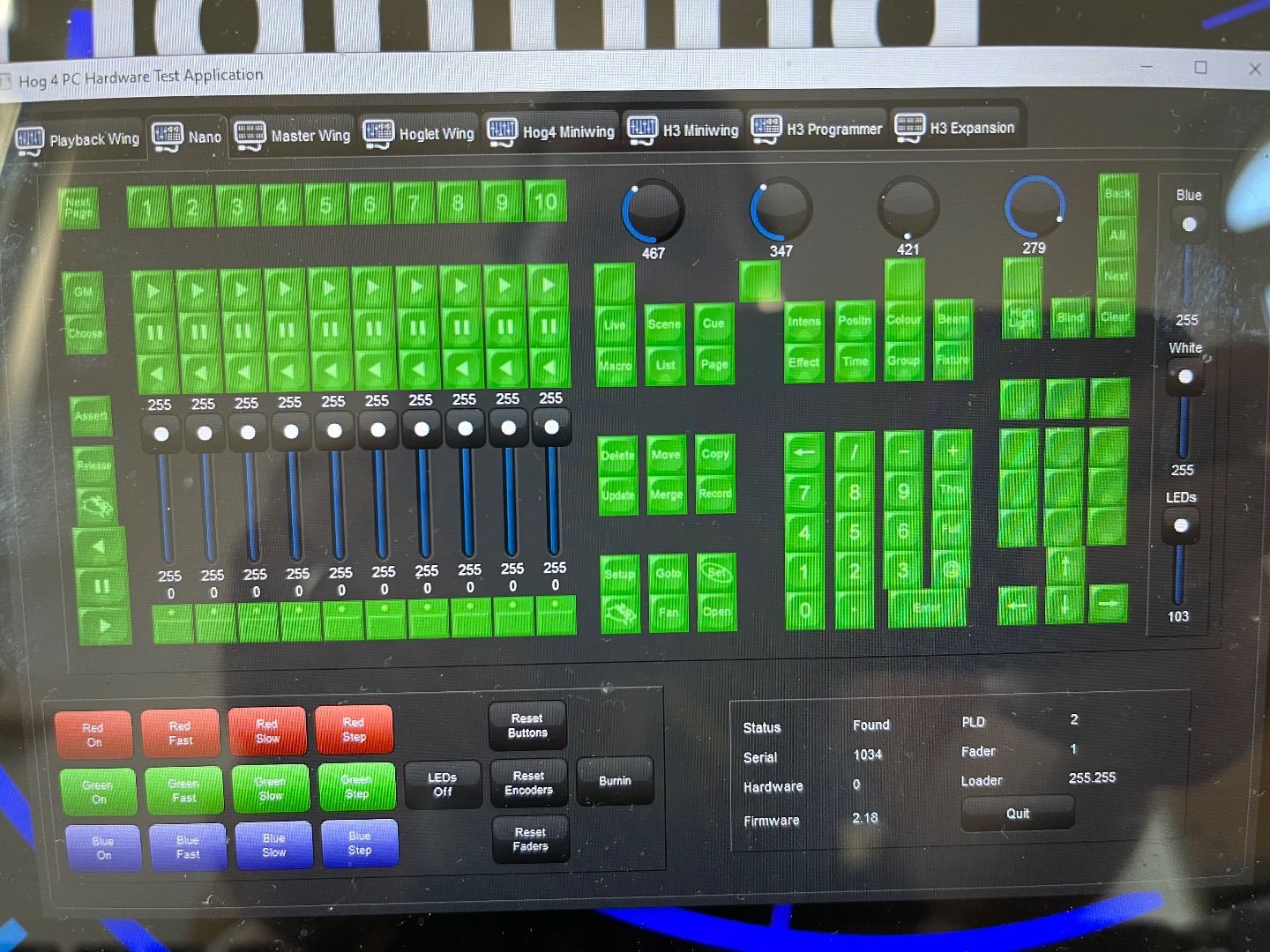The width and height of the screenshot is (1270, 952).
Task: Click the Firmware value 2.18
Action: pos(865,818)
